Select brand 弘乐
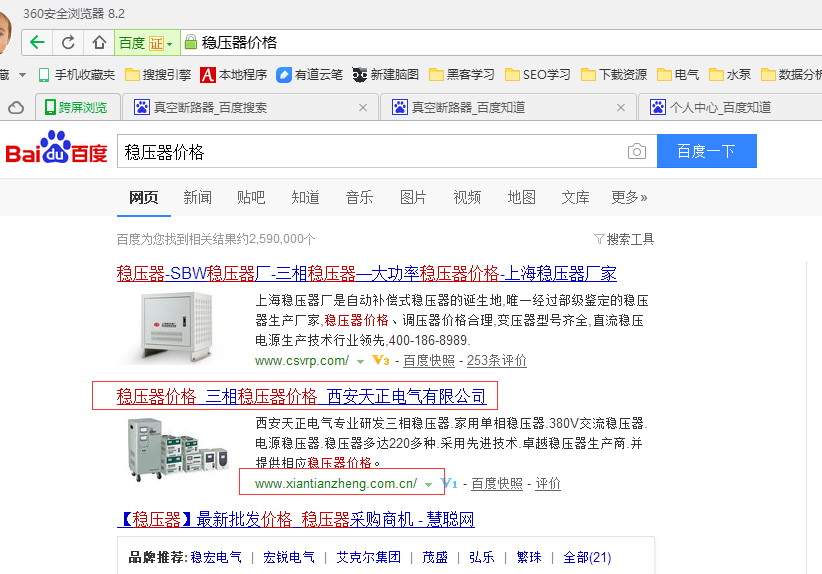Viewport: 822px width, 574px height. coord(482,557)
